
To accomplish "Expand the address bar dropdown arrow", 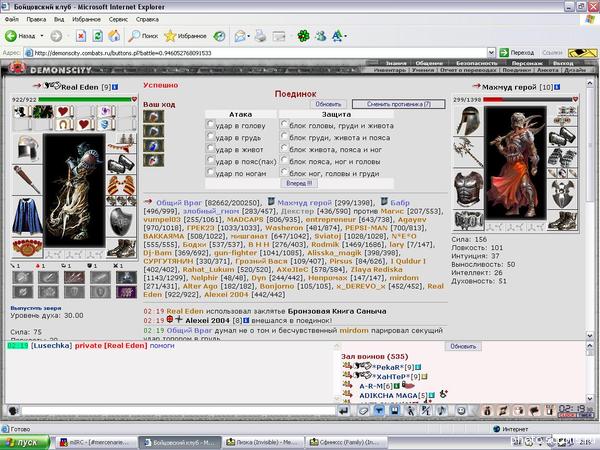I will click(x=491, y=52).
